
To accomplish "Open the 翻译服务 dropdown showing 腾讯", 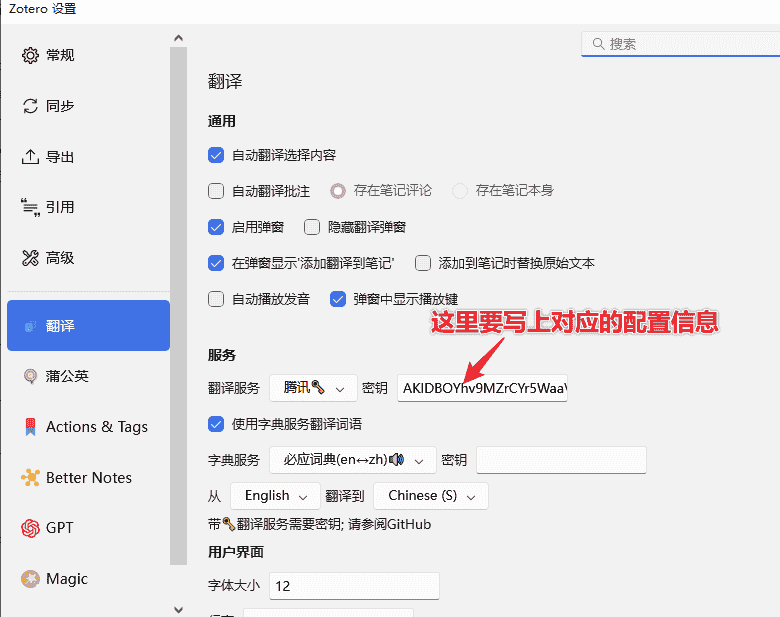I will [x=313, y=388].
